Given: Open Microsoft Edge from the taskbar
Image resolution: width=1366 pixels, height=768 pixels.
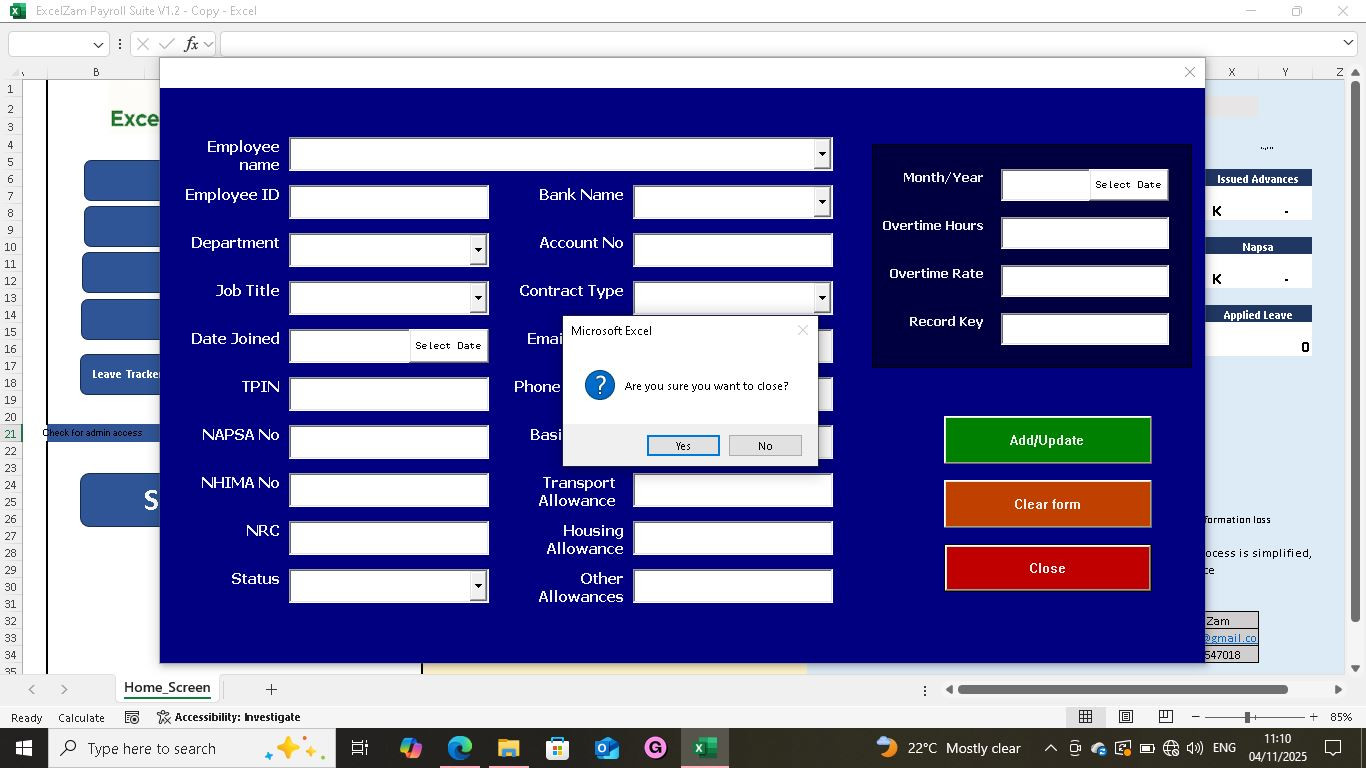Looking at the screenshot, I should 459,748.
